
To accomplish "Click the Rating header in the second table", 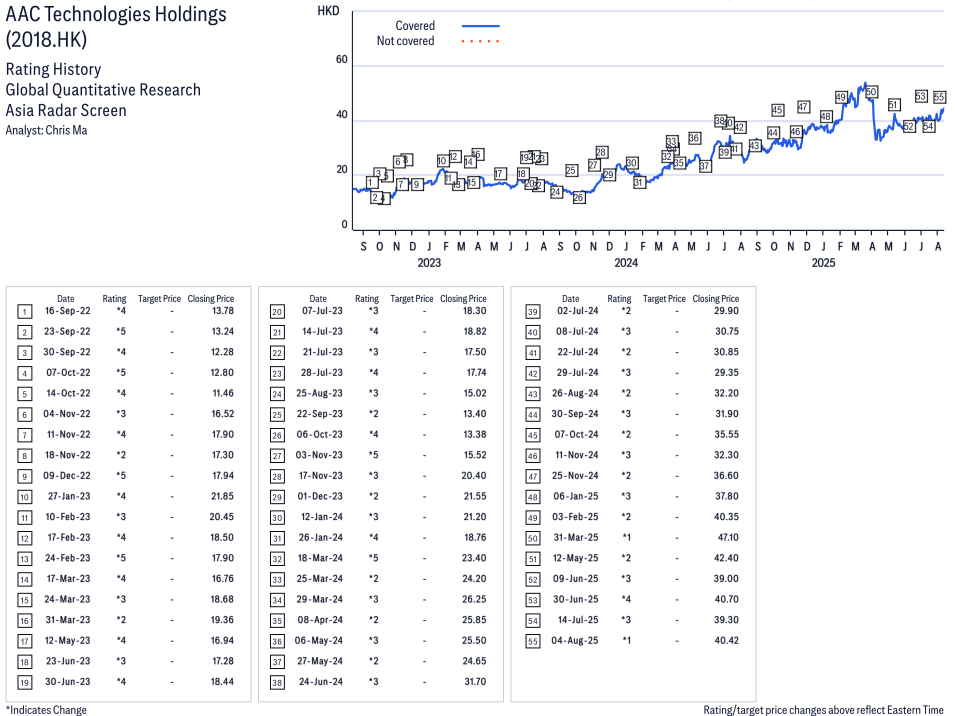I will [367, 299].
